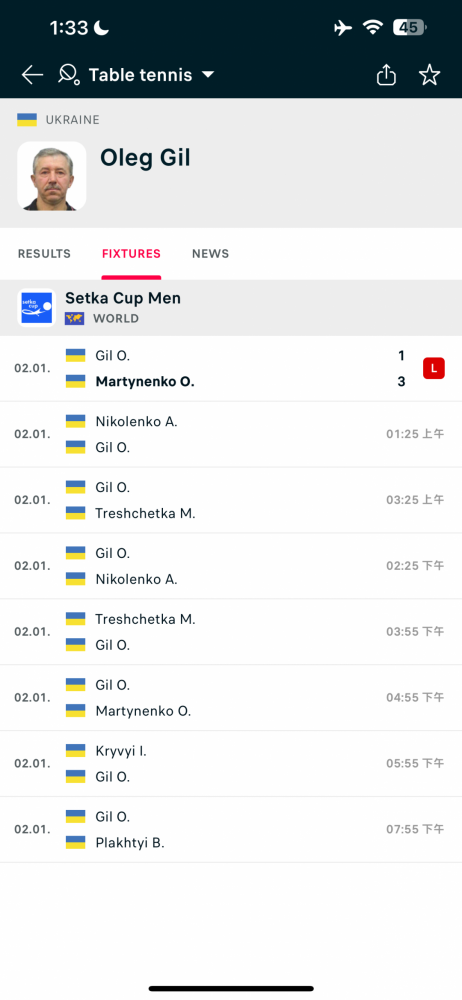Tap the table tennis racket icon
This screenshot has height=1000, width=462.
[x=69, y=75]
